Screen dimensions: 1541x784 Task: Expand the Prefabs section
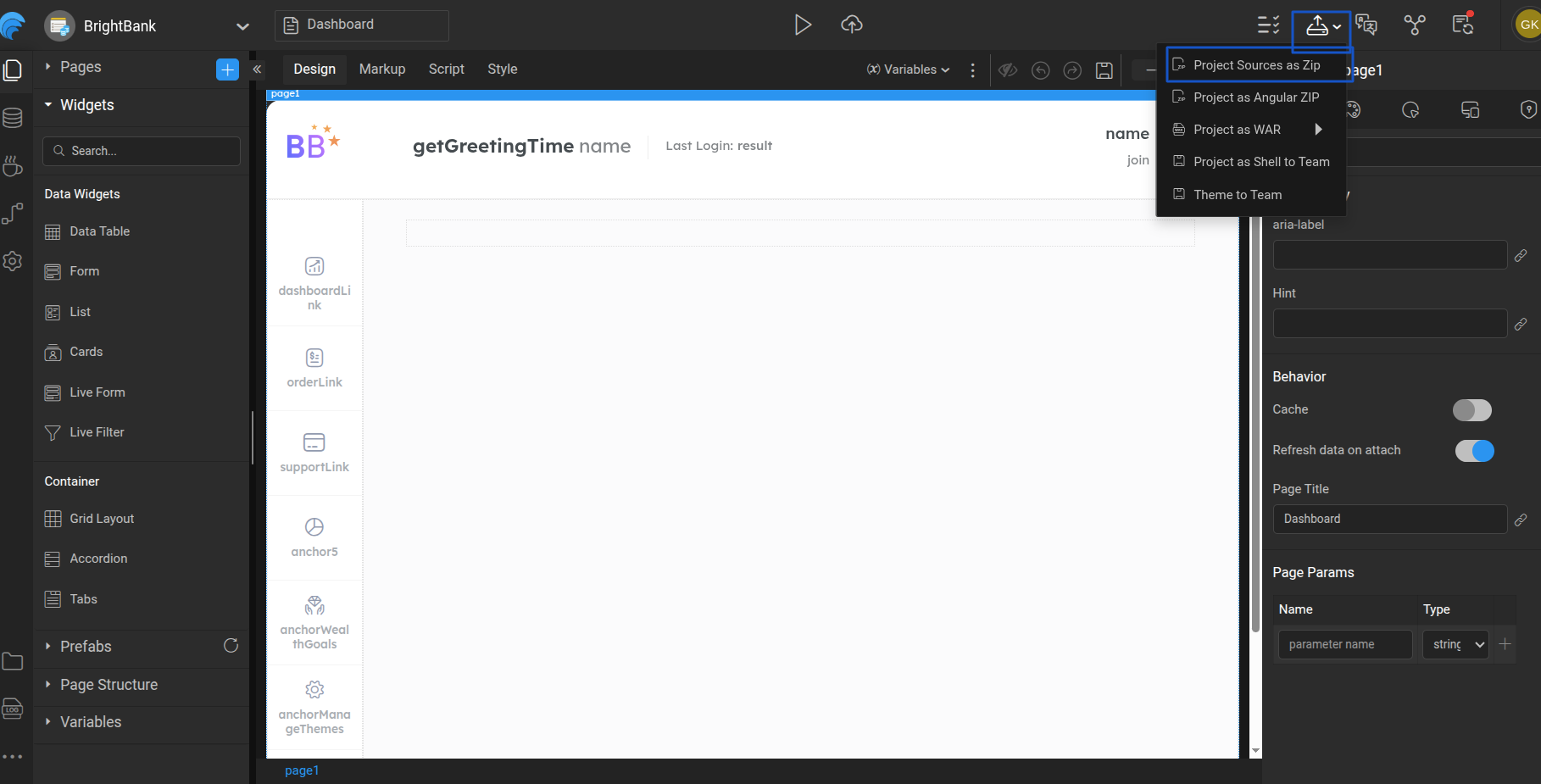pos(86,647)
